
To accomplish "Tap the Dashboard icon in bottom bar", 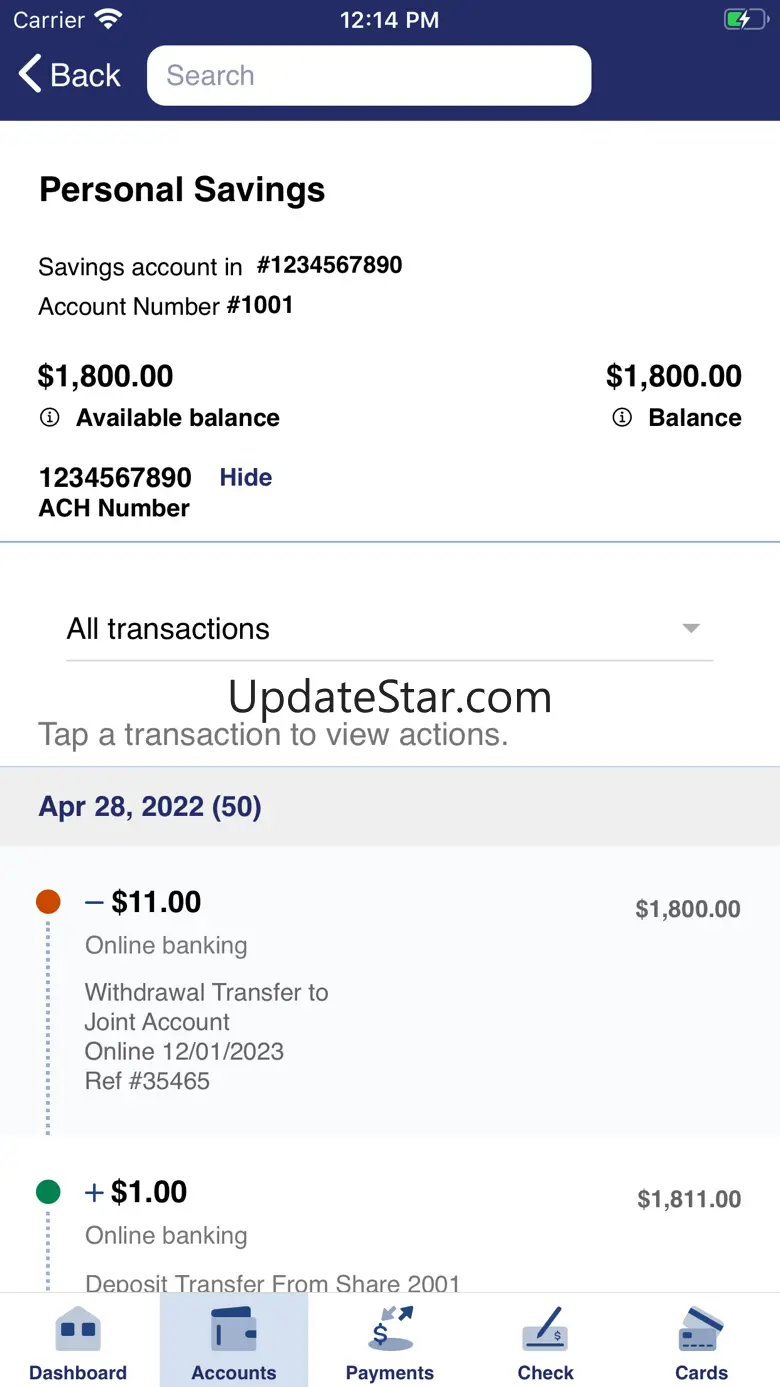I will [78, 1330].
